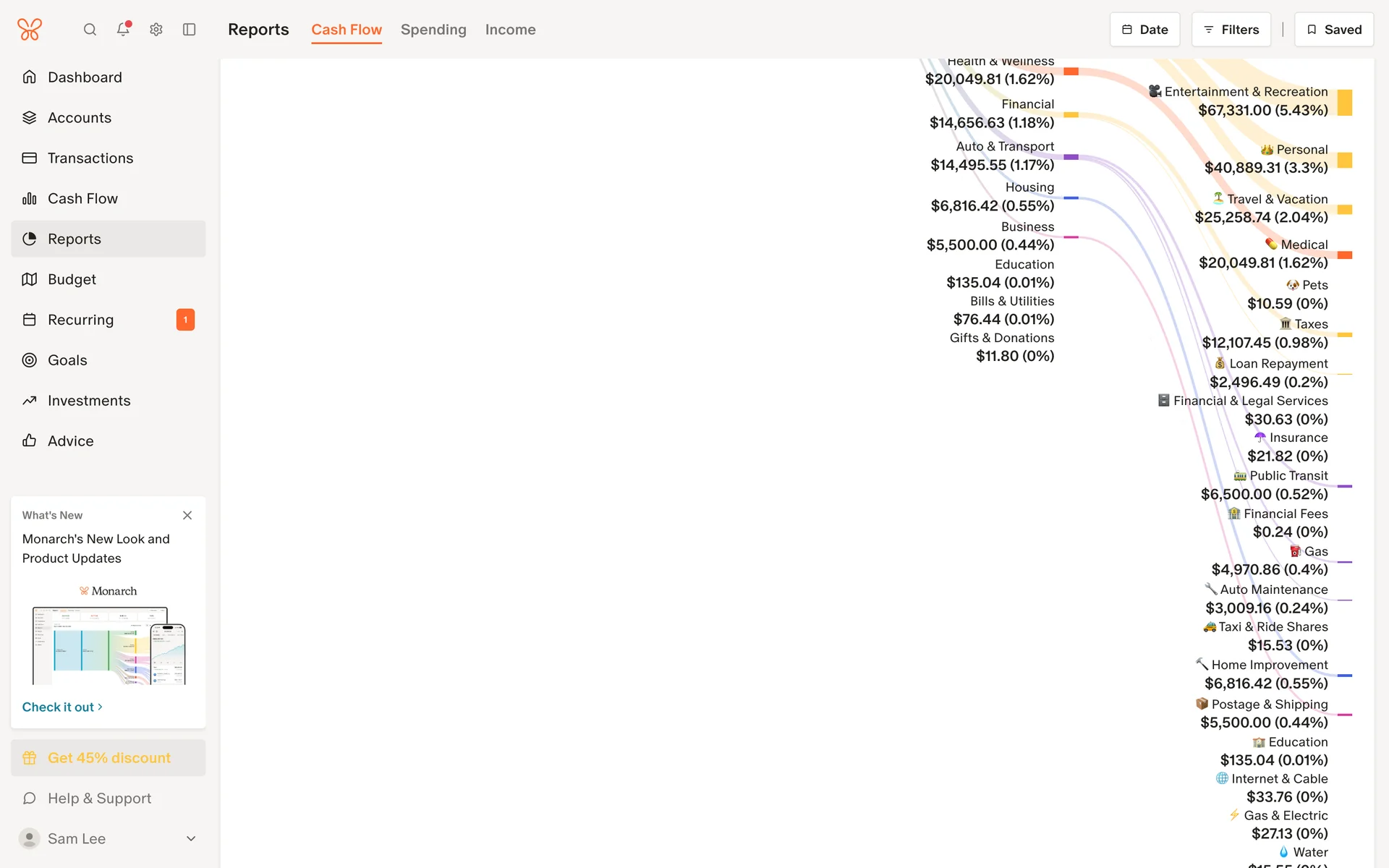Viewport: 1389px width, 868px height.
Task: Navigate to Investments section
Action: tap(89, 401)
